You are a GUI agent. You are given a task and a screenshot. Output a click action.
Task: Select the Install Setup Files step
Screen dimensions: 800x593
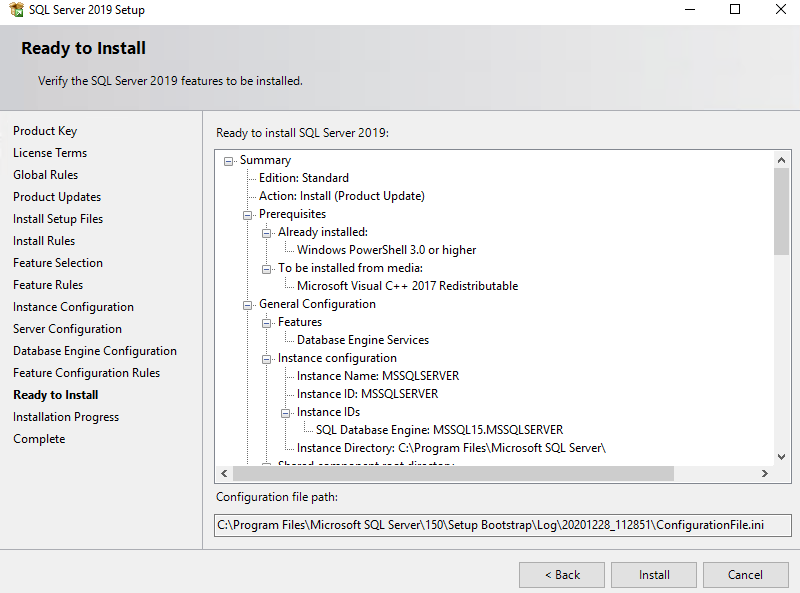click(58, 219)
